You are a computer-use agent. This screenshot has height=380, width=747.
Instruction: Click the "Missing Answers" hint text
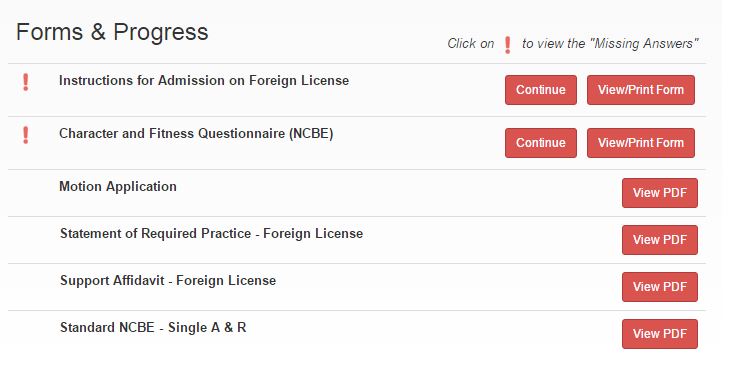pyautogui.click(x=644, y=43)
